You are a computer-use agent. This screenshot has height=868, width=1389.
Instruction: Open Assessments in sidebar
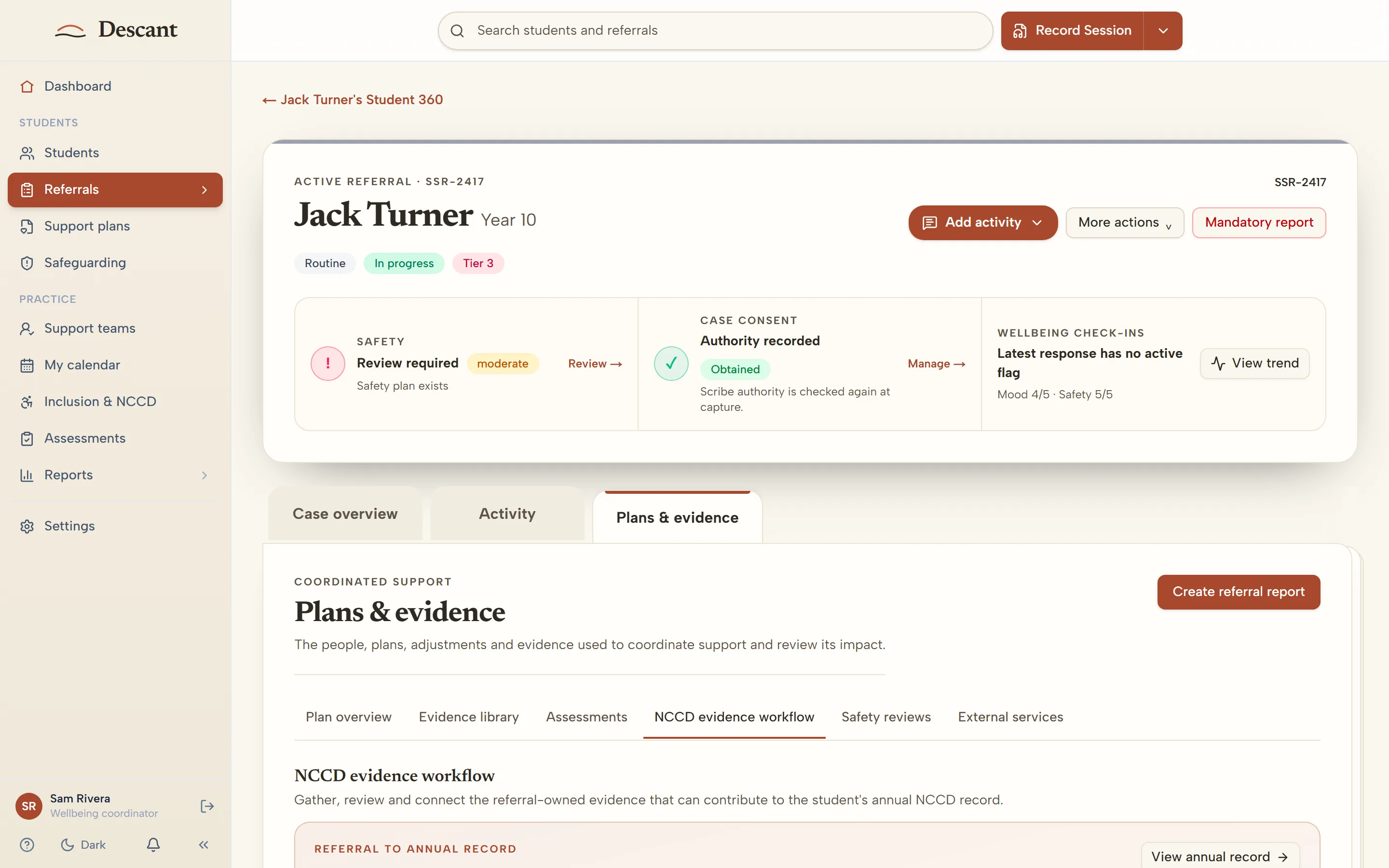coord(115,439)
